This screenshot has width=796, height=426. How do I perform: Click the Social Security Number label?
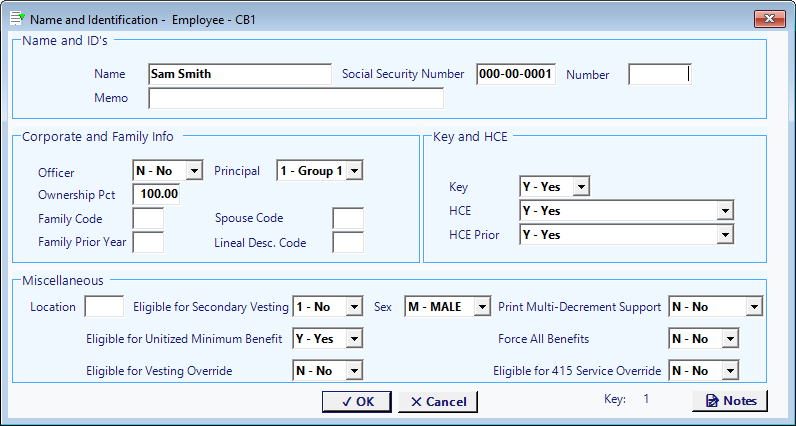(x=403, y=74)
